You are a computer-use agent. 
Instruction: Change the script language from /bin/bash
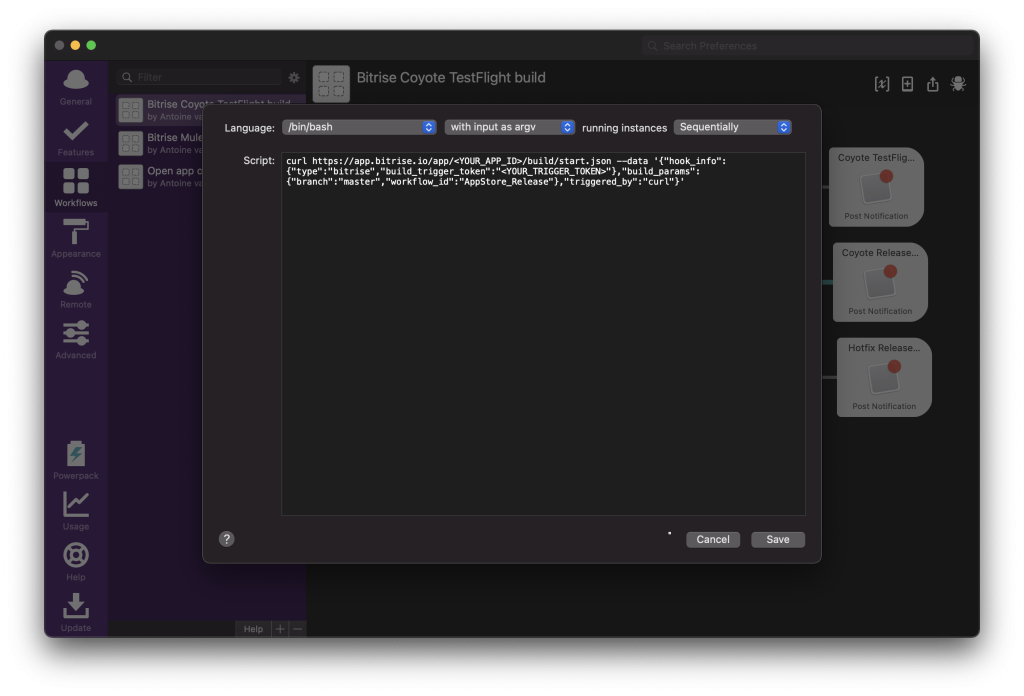click(x=360, y=127)
